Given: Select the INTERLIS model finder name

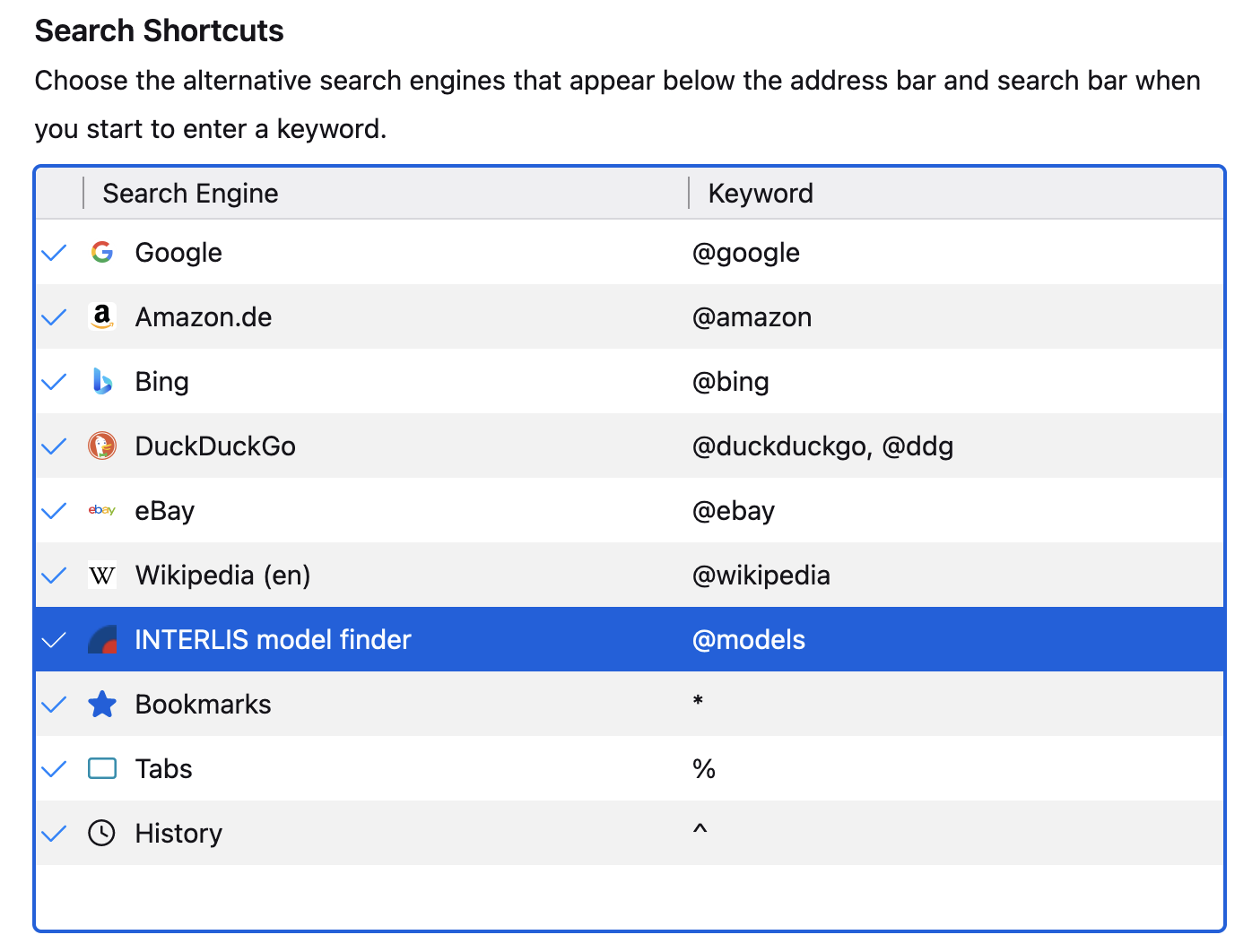Looking at the screenshot, I should point(274,640).
